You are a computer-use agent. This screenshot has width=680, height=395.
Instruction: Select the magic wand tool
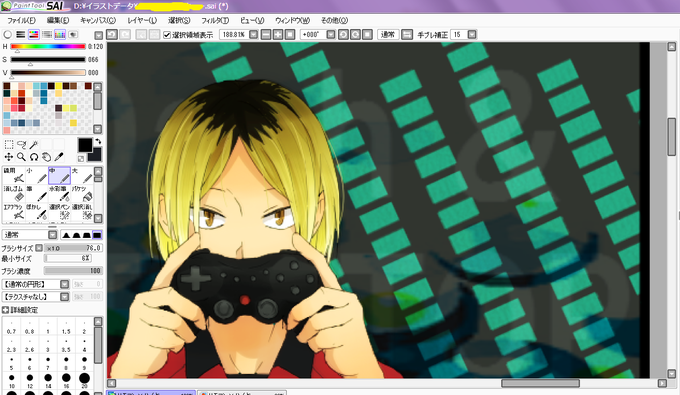click(x=34, y=144)
